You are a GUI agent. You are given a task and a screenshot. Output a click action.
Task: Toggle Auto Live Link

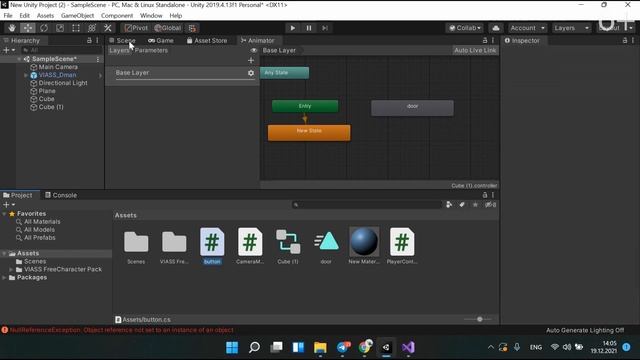pos(475,50)
